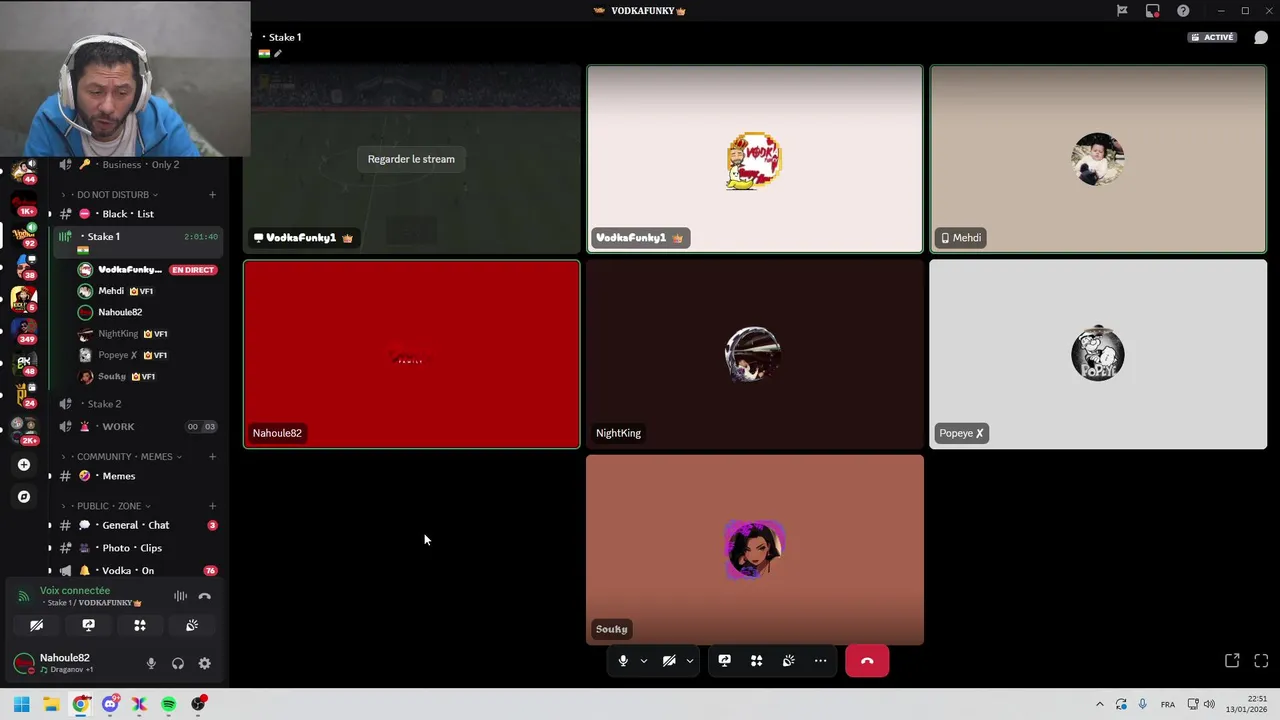This screenshot has height=720, width=1280.
Task: Open Spotify from taskbar
Action: (169, 704)
